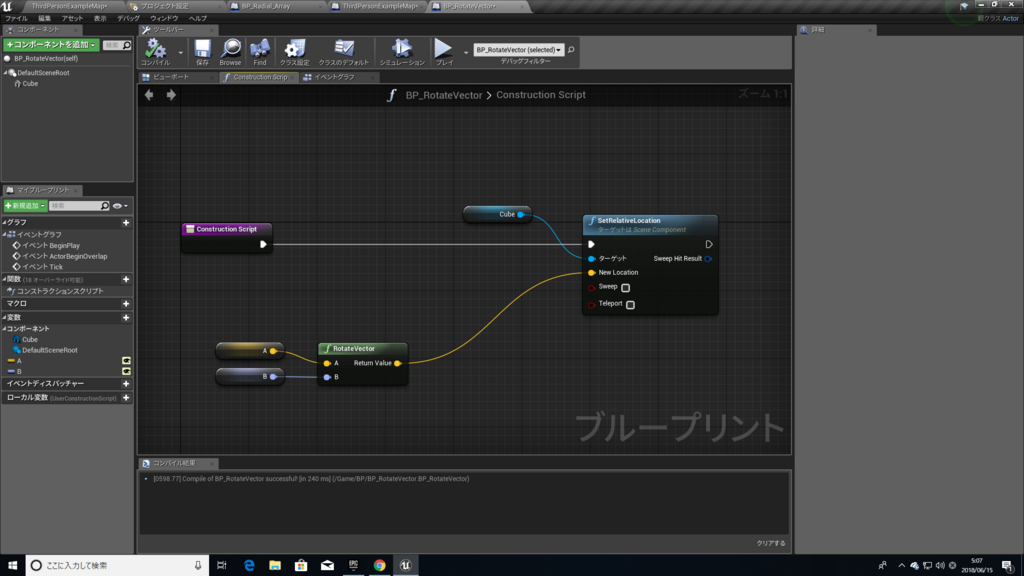This screenshot has width=1024, height=576.
Task: Select the RotateVector node header
Action: coord(363,349)
